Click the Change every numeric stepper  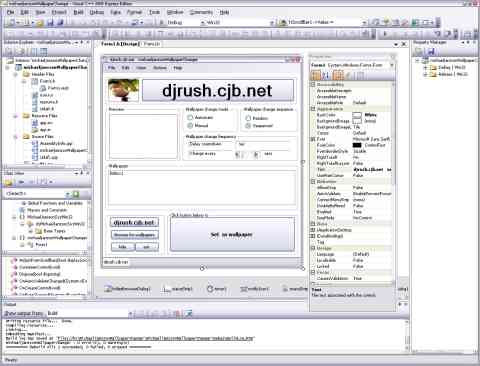pyautogui.click(x=247, y=154)
